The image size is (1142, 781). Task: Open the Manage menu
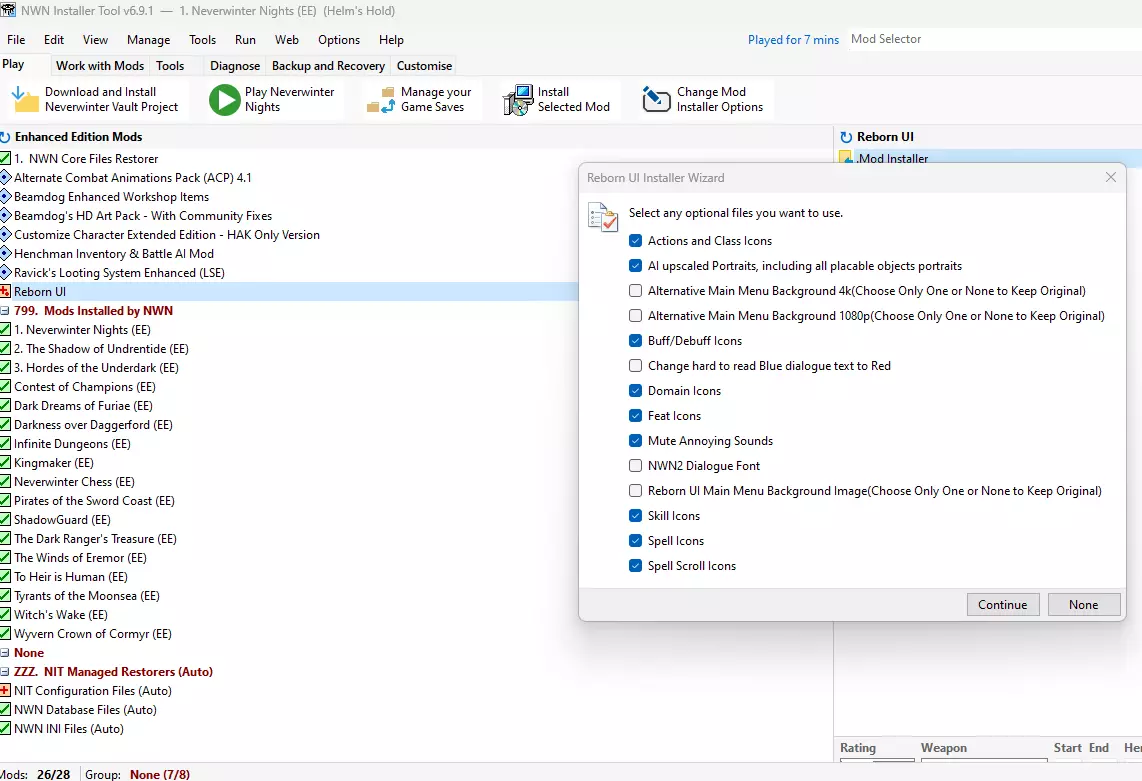(148, 40)
